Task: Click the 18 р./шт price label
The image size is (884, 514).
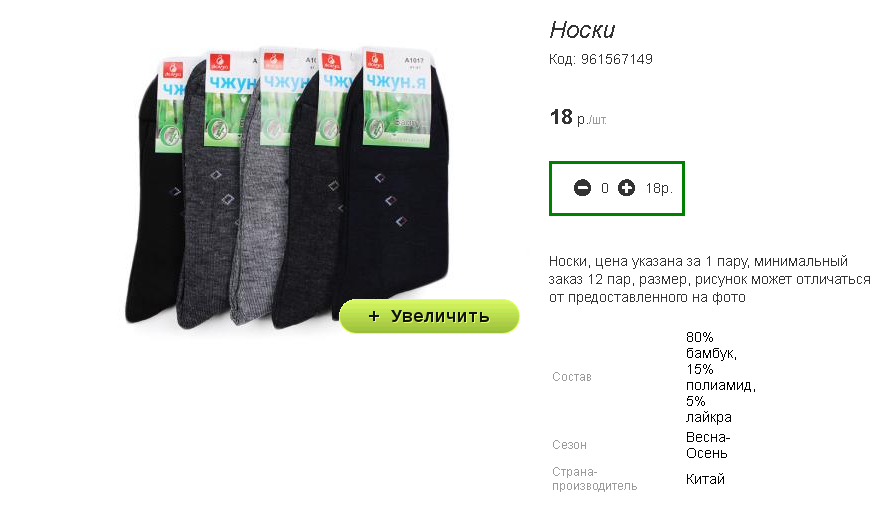Action: coord(578,117)
